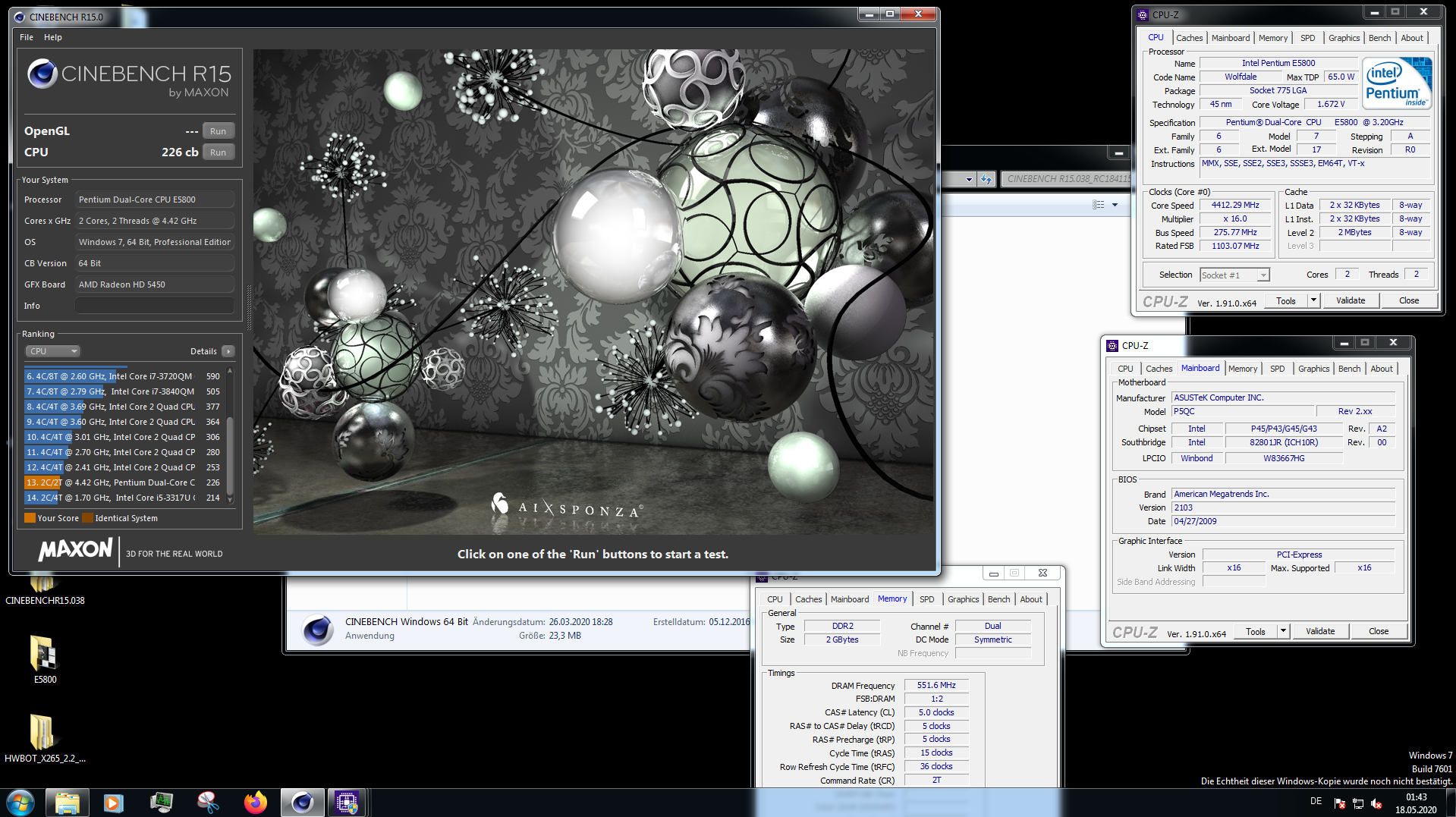This screenshot has width=1456, height=817.
Task: Click the muted volume tray icon
Action: point(1376,803)
